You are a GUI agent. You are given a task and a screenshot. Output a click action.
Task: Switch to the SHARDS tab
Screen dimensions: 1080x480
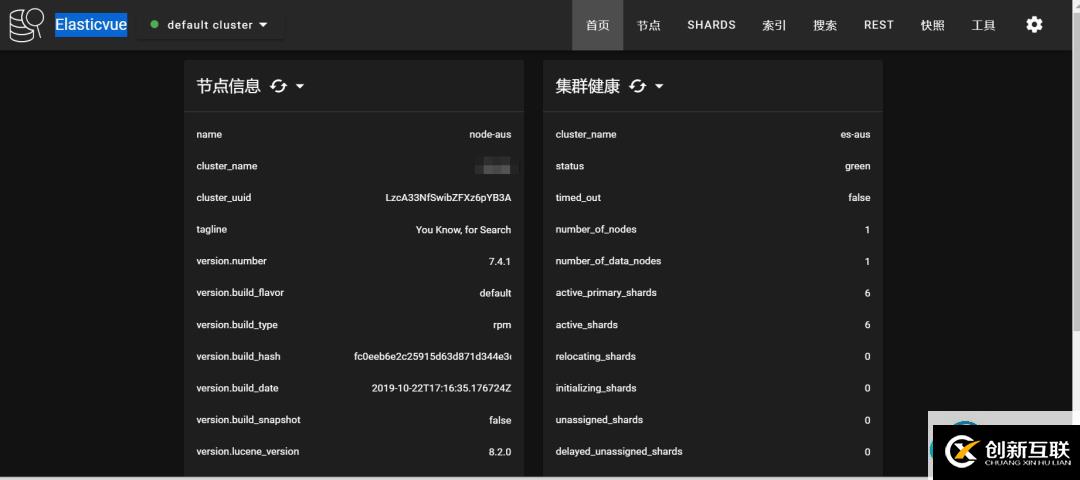pos(712,25)
